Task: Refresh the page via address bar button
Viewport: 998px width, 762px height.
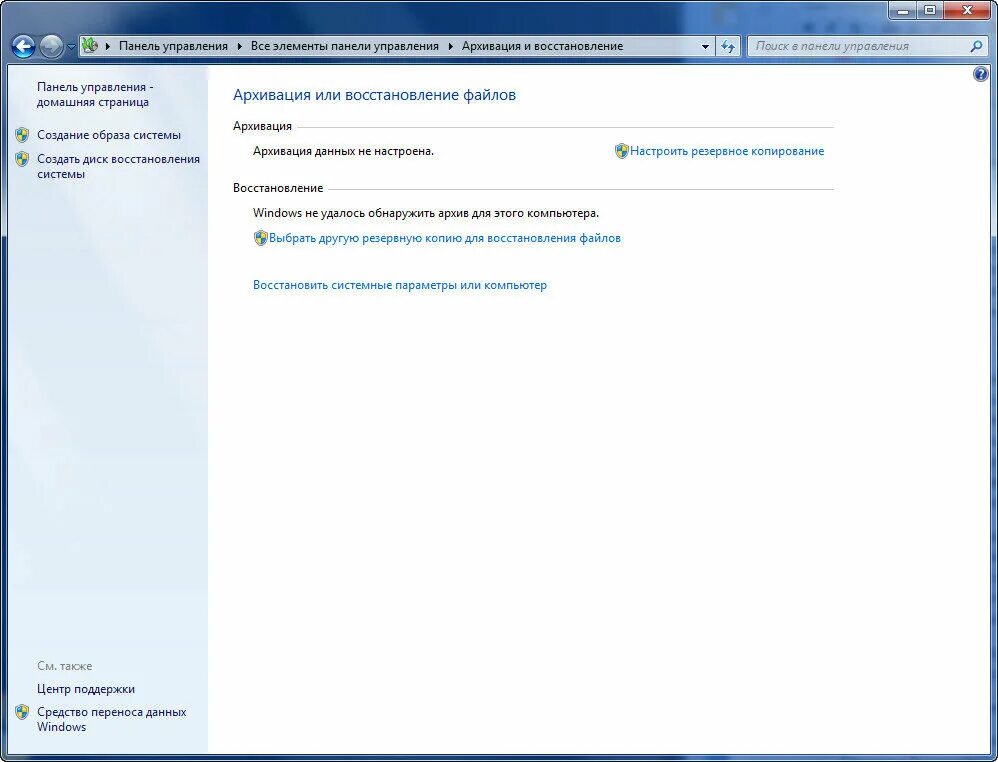Action: (728, 46)
